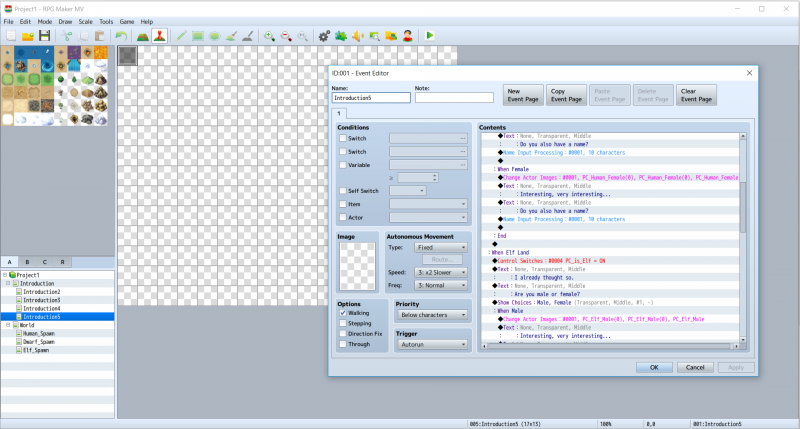This screenshot has width=800, height=429.
Task: Switch to Event mode icon
Action: pyautogui.click(x=160, y=36)
